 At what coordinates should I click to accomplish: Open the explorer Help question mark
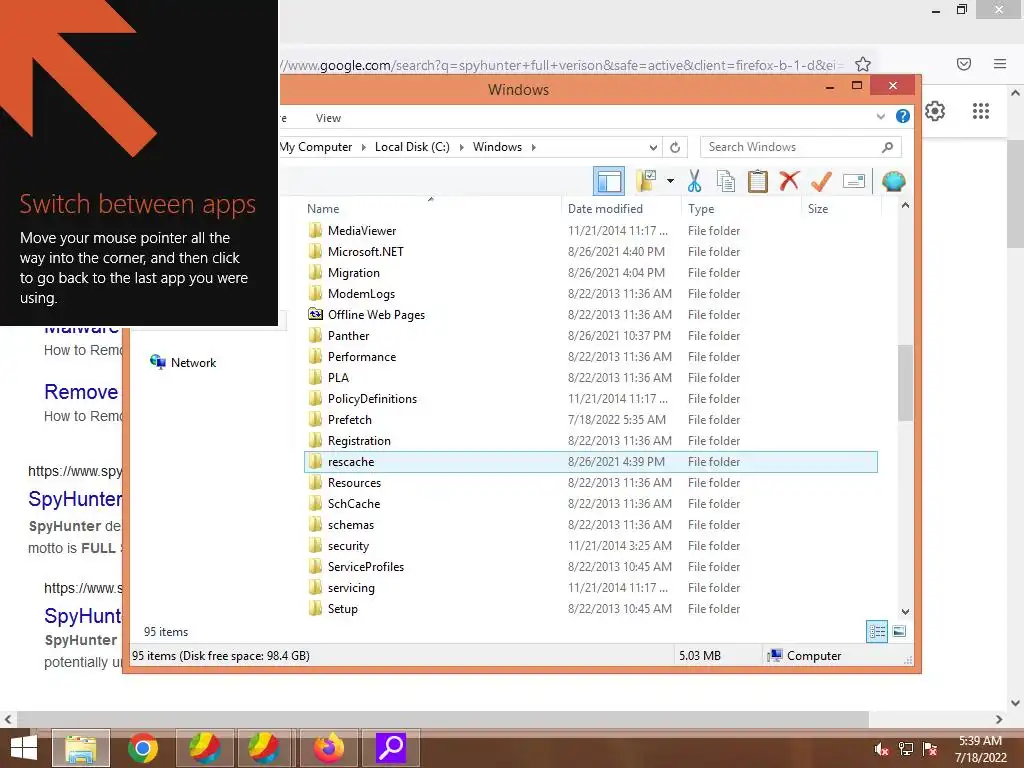coord(903,116)
